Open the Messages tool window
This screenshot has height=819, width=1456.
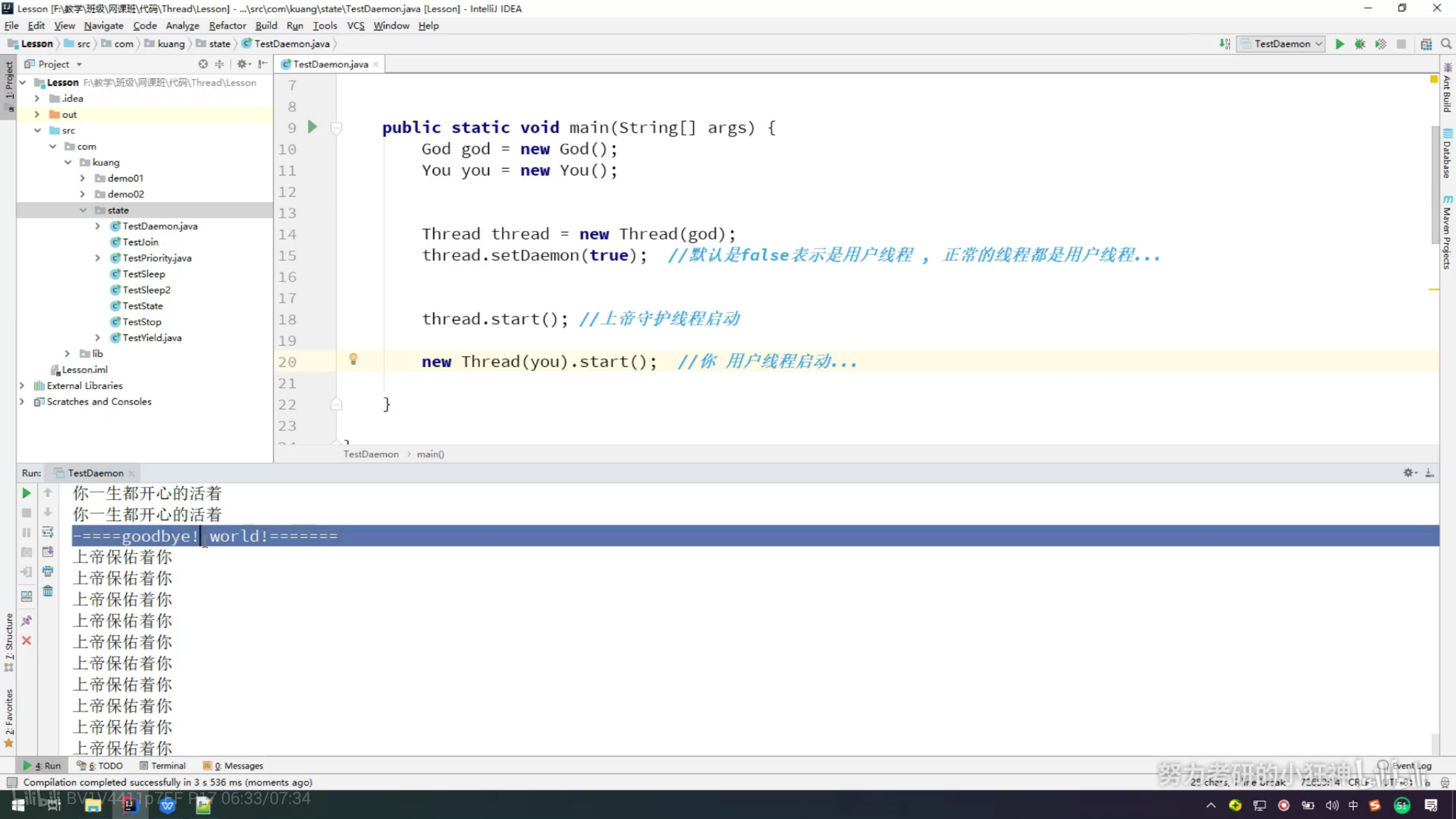click(x=233, y=766)
